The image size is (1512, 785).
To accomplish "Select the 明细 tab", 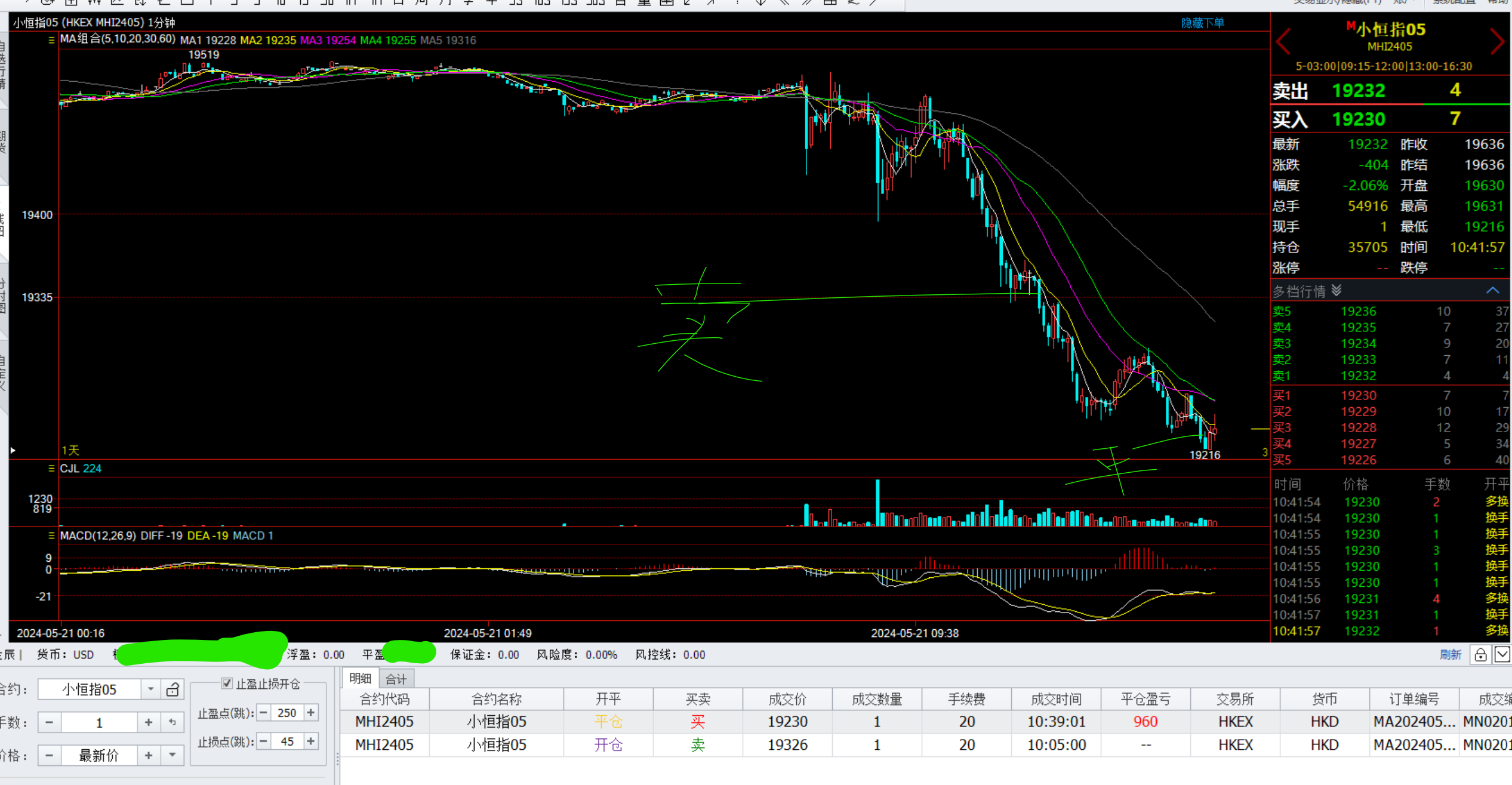I will coord(360,679).
